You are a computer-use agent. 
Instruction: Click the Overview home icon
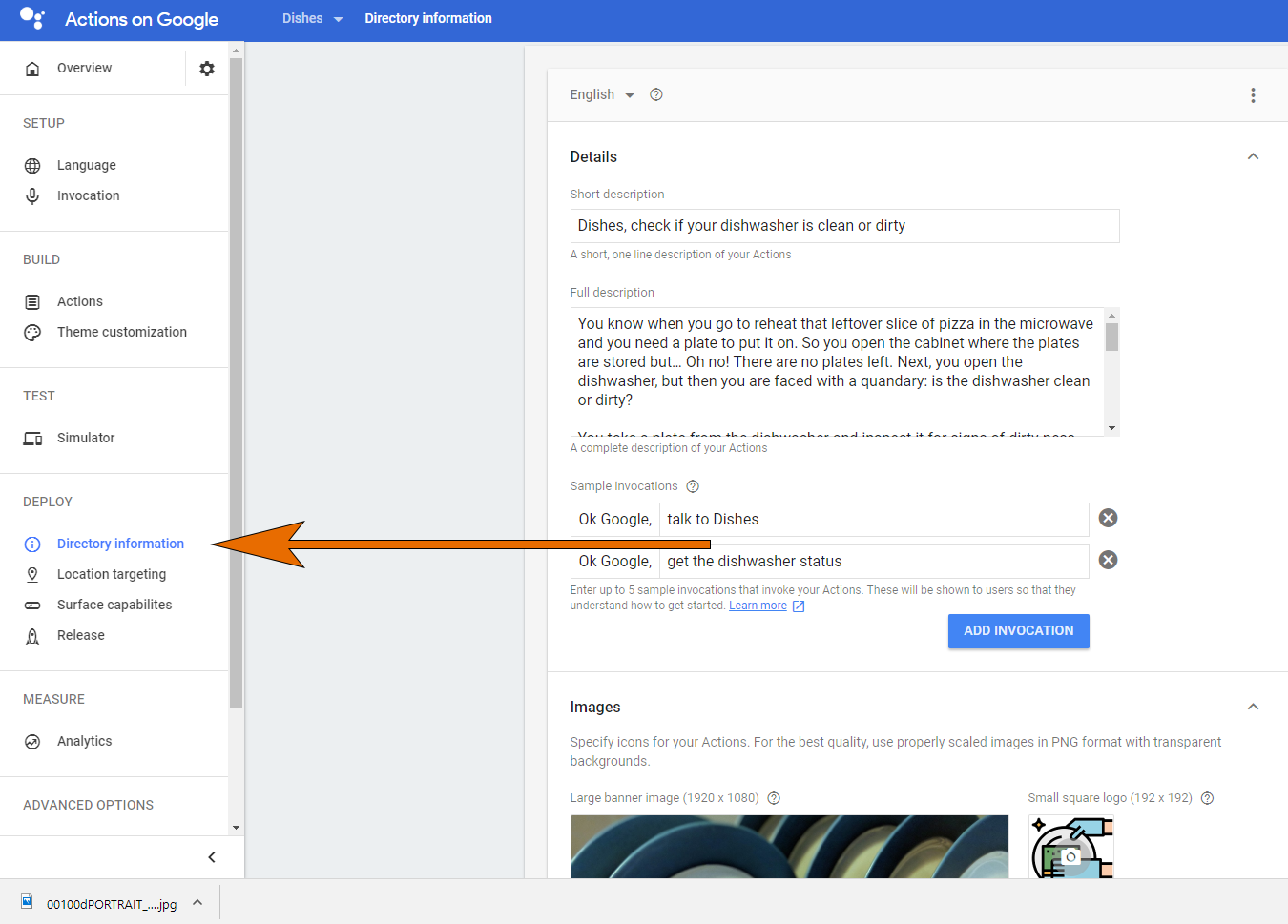click(32, 69)
